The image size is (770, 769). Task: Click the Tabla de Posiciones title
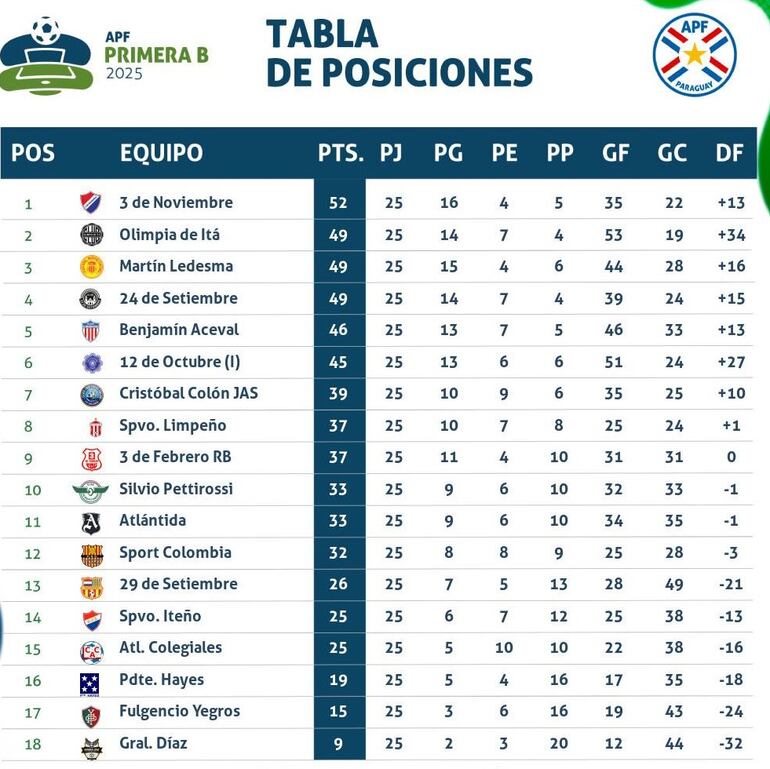point(398,54)
